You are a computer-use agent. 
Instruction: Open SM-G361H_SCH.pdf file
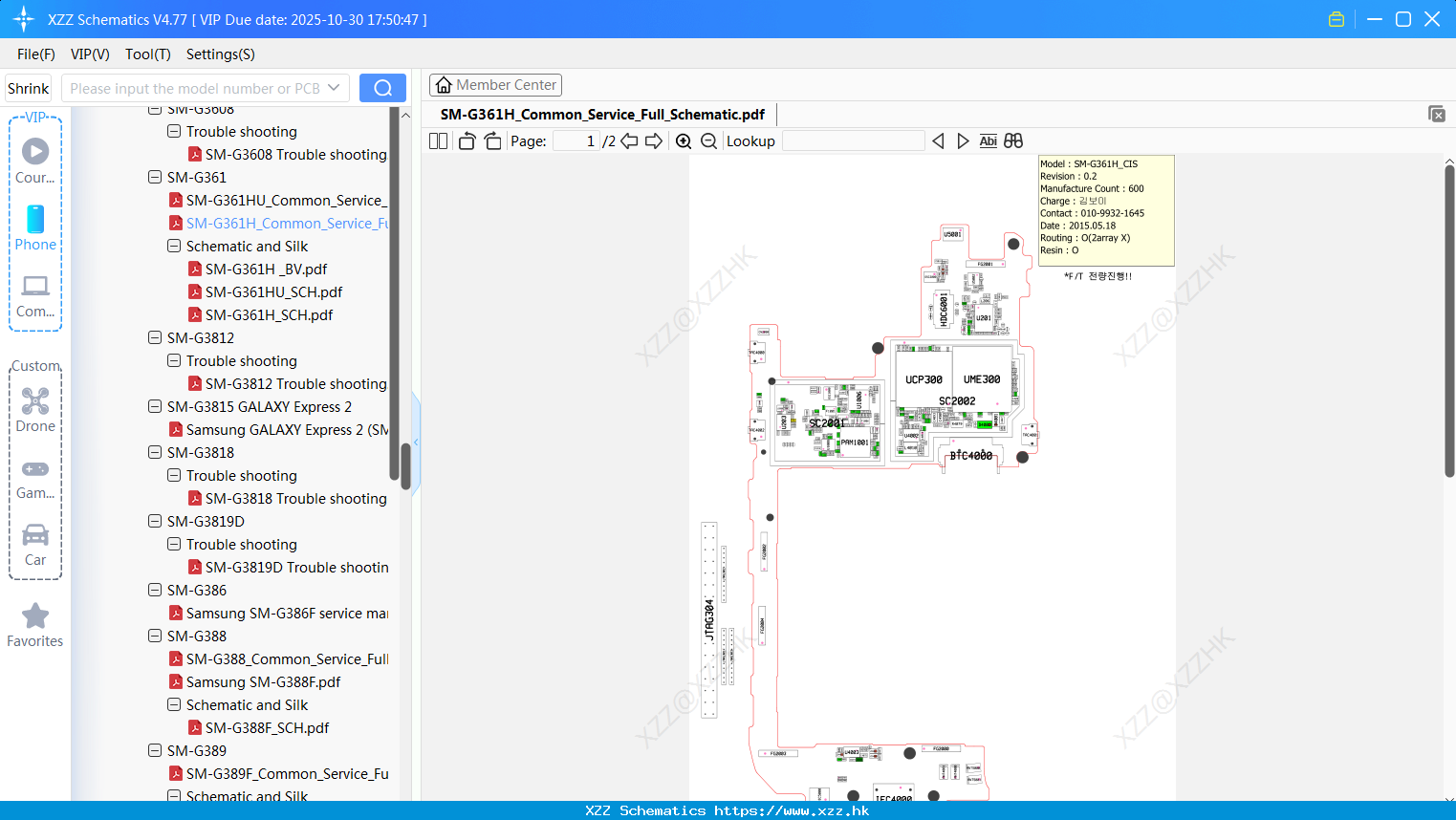[x=260, y=314]
